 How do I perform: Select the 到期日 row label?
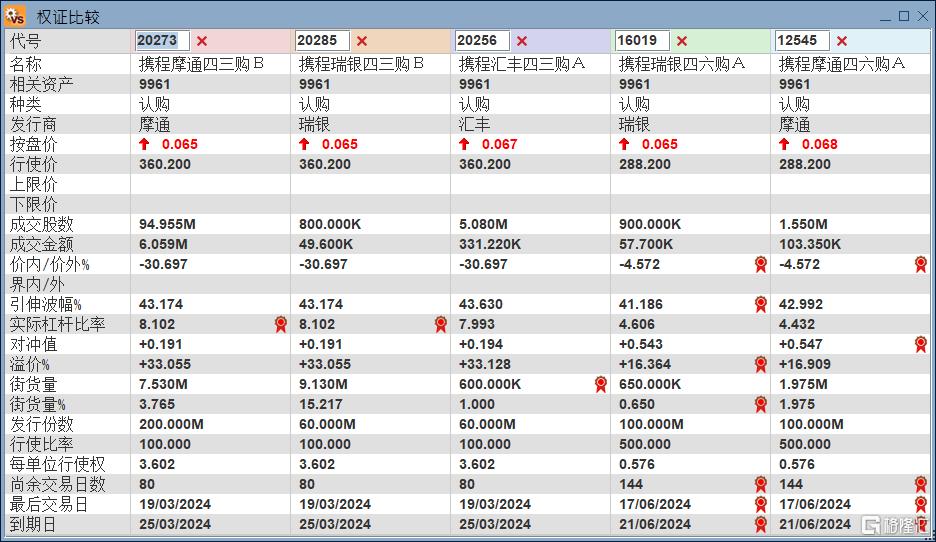point(33,525)
